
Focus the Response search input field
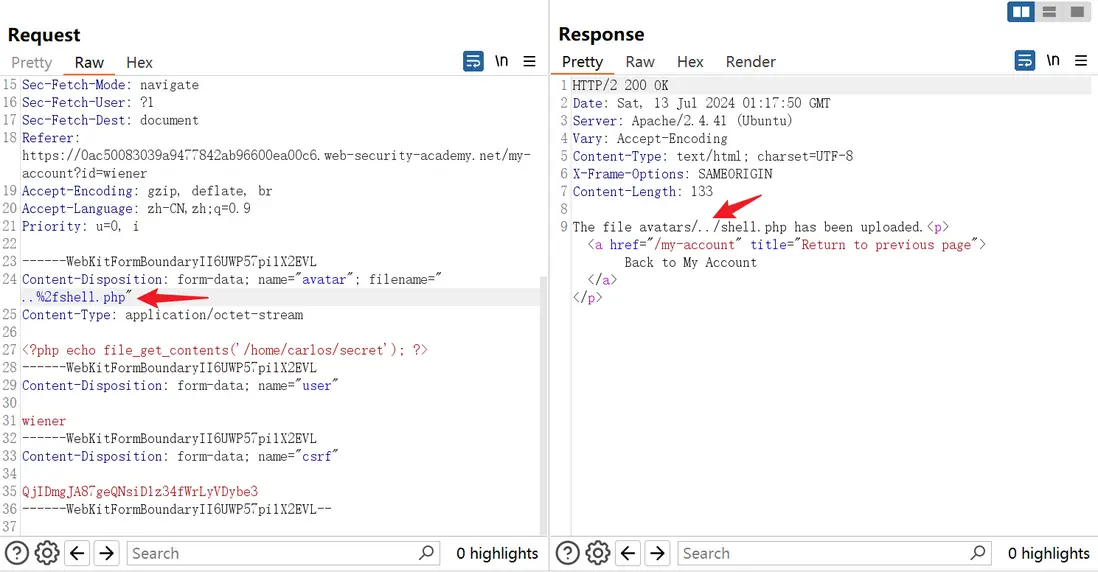pos(834,553)
